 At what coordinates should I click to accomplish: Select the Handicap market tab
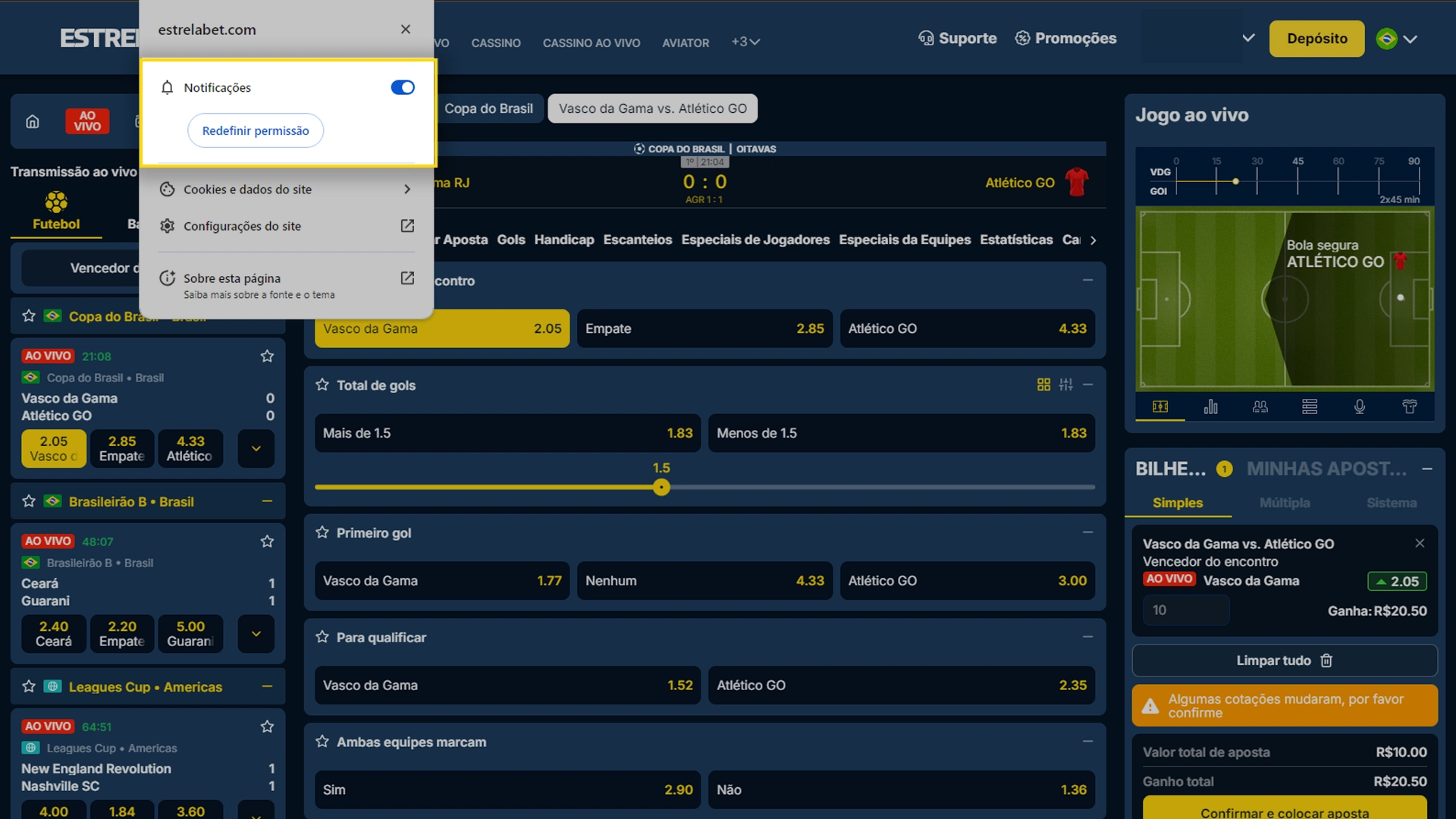pos(564,240)
